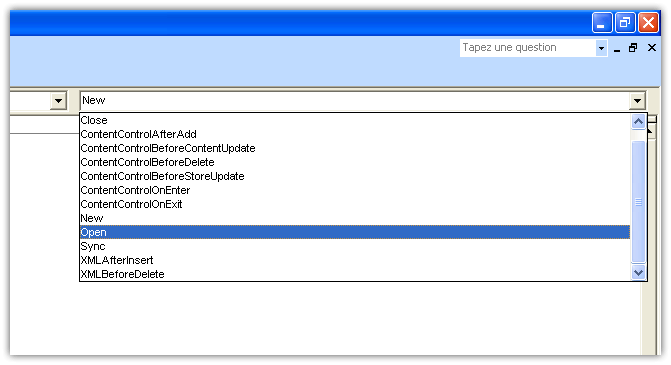This screenshot has width=671, height=365.
Task: Click the procedure combo box showing New
Action: click(x=362, y=101)
